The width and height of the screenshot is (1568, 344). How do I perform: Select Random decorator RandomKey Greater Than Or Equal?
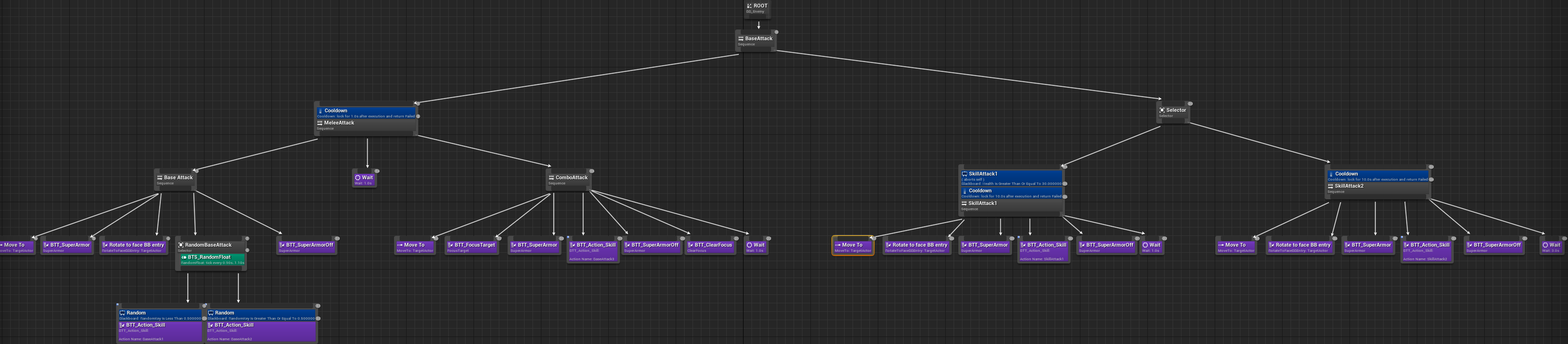pos(261,315)
